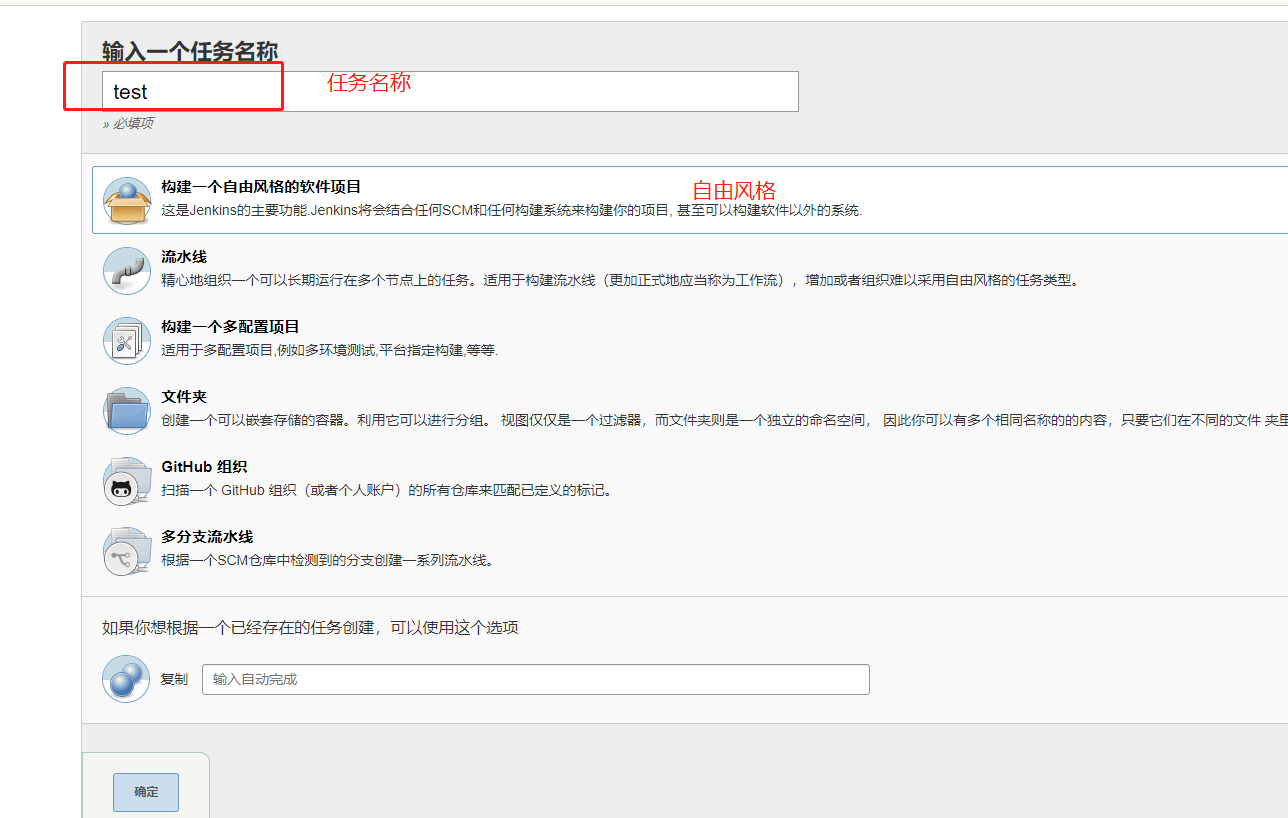
Task: Select 构建一个多配置项目 title
Action: (230, 327)
